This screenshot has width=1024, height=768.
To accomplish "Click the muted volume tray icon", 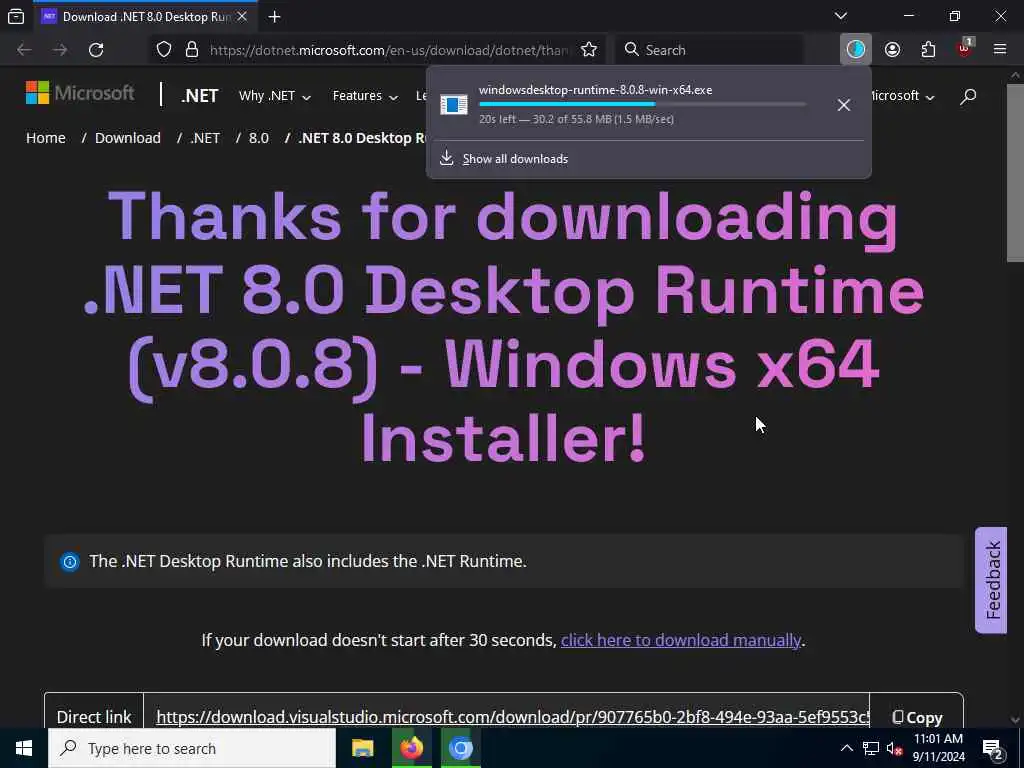I will tap(894, 748).
